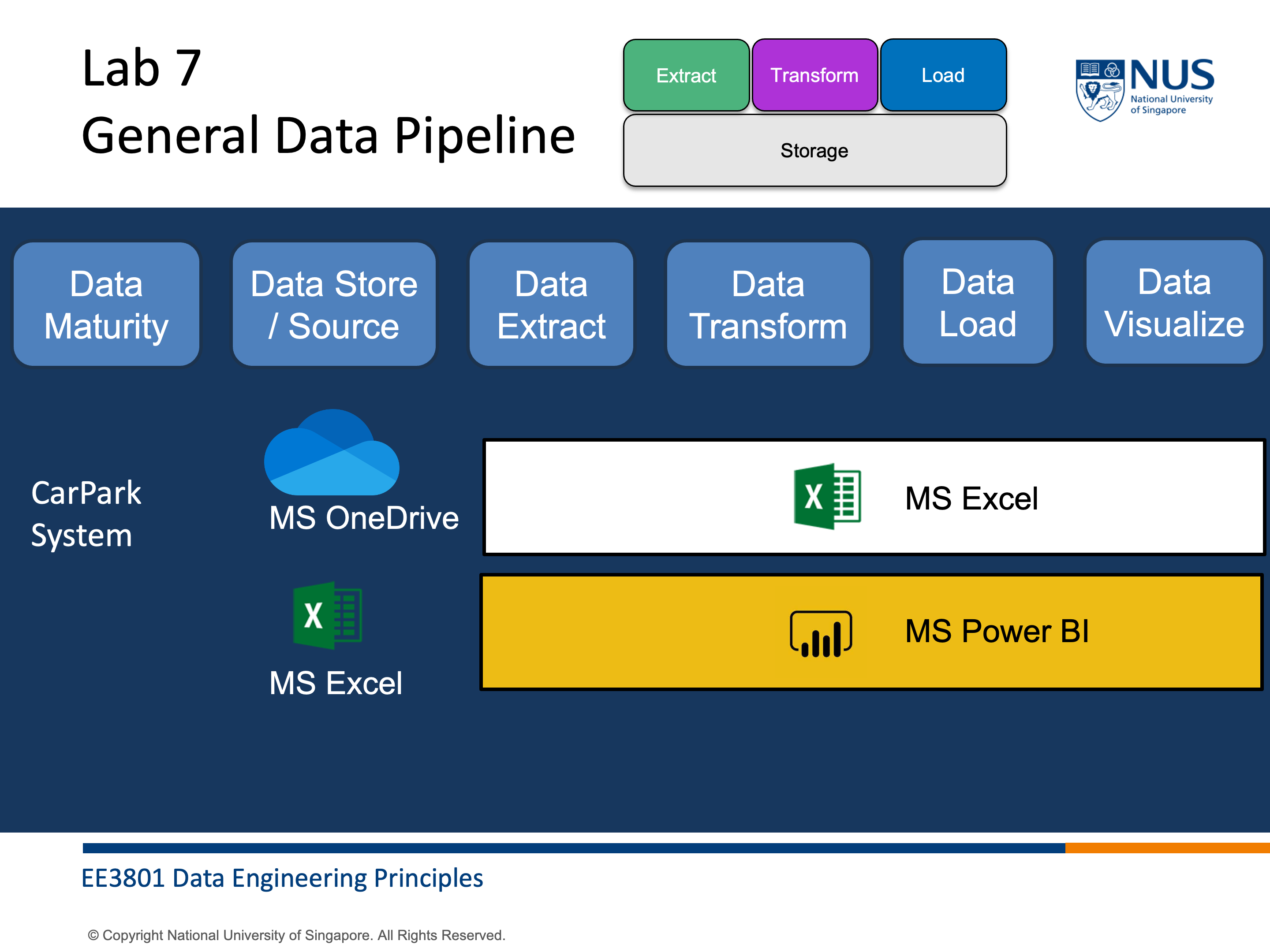Click the Data Transform stage box
Viewport: 1270px width, 952px height.
click(768, 304)
